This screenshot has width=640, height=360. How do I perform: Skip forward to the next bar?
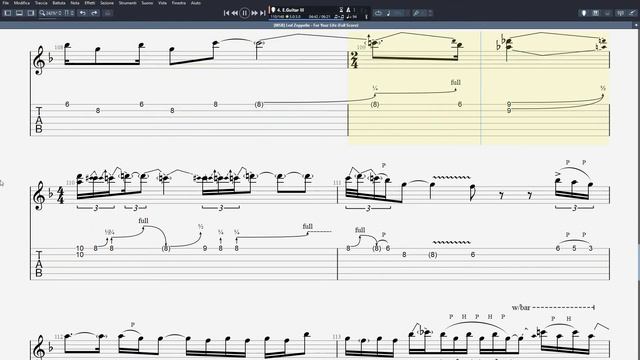coord(254,13)
